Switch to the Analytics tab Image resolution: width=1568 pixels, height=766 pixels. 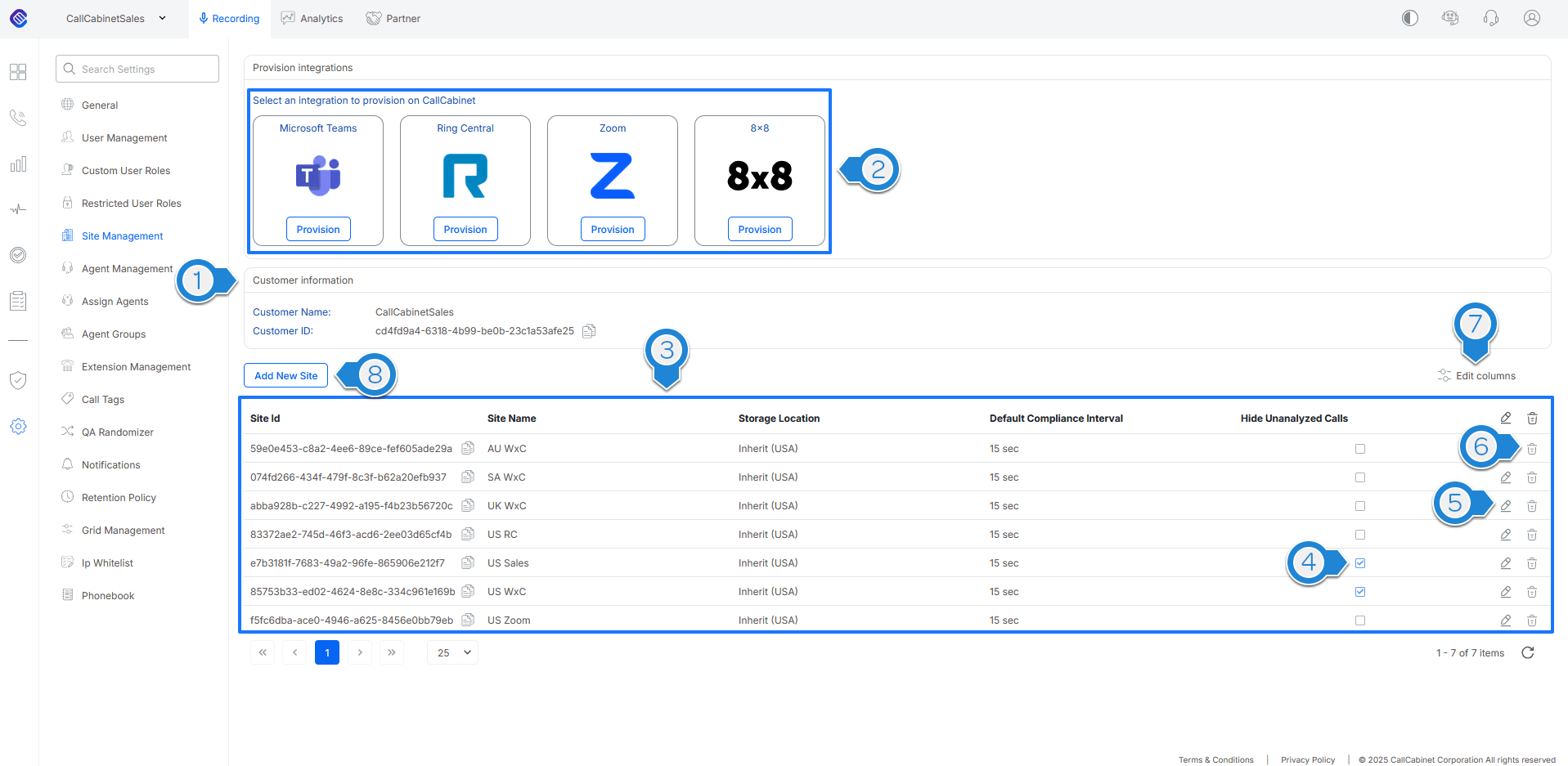pyautogui.click(x=312, y=18)
